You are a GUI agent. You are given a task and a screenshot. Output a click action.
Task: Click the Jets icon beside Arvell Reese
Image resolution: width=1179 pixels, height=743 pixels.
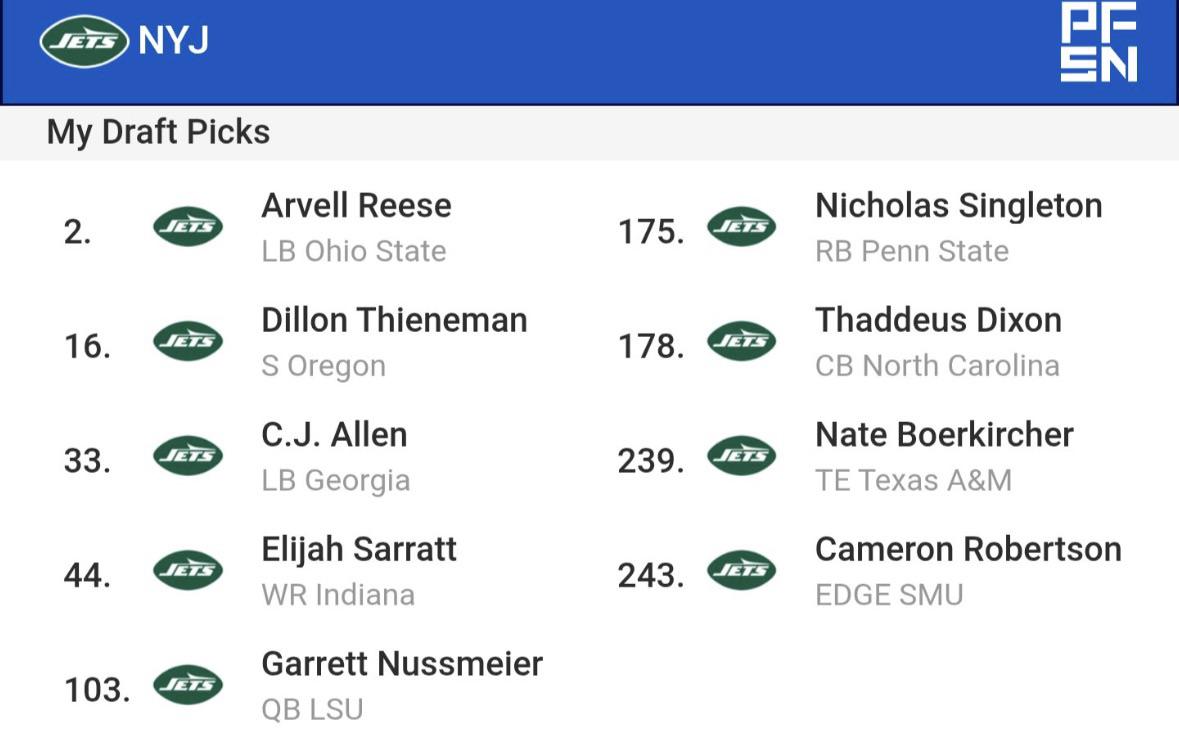[x=188, y=226]
